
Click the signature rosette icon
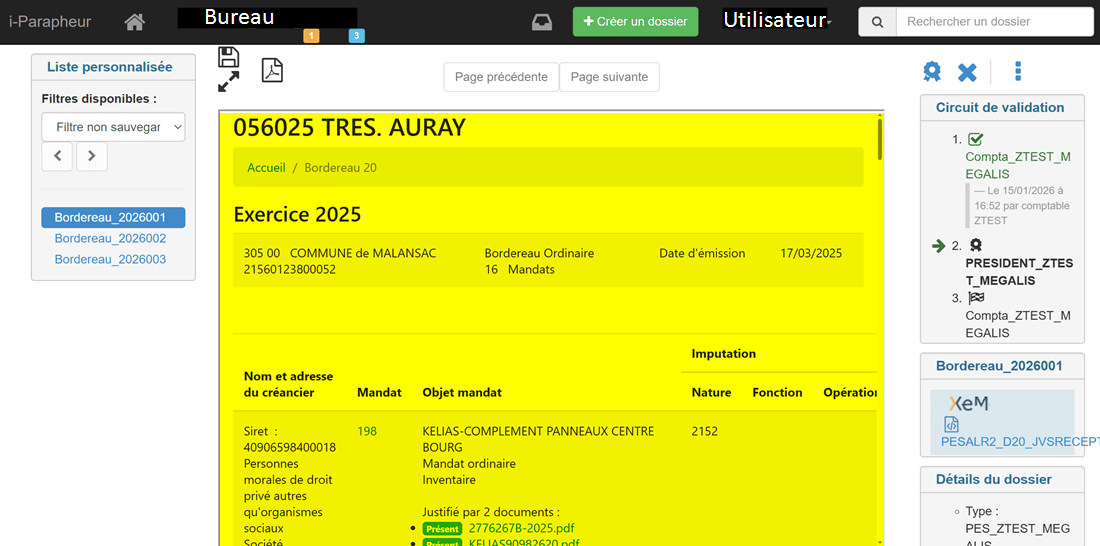(x=932, y=72)
